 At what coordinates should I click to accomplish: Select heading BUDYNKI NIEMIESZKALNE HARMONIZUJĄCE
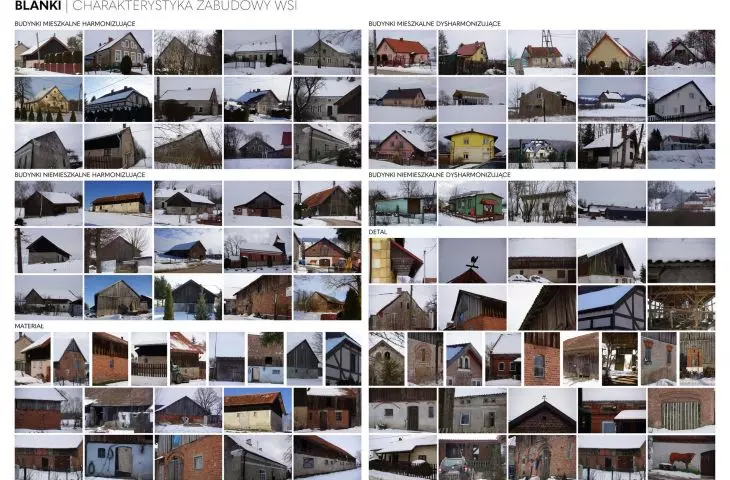tap(80, 175)
